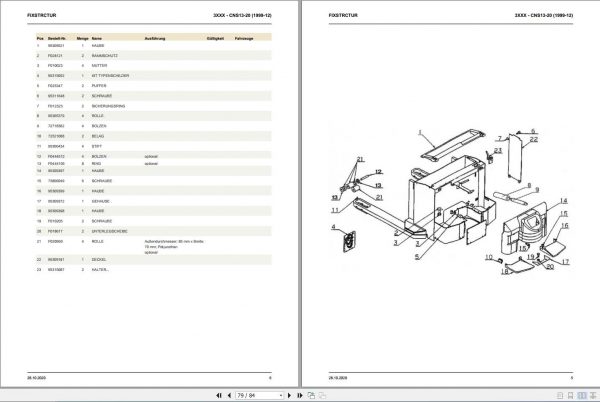Click the FIXSTRCTUR heading on the parts list page

[41, 15]
